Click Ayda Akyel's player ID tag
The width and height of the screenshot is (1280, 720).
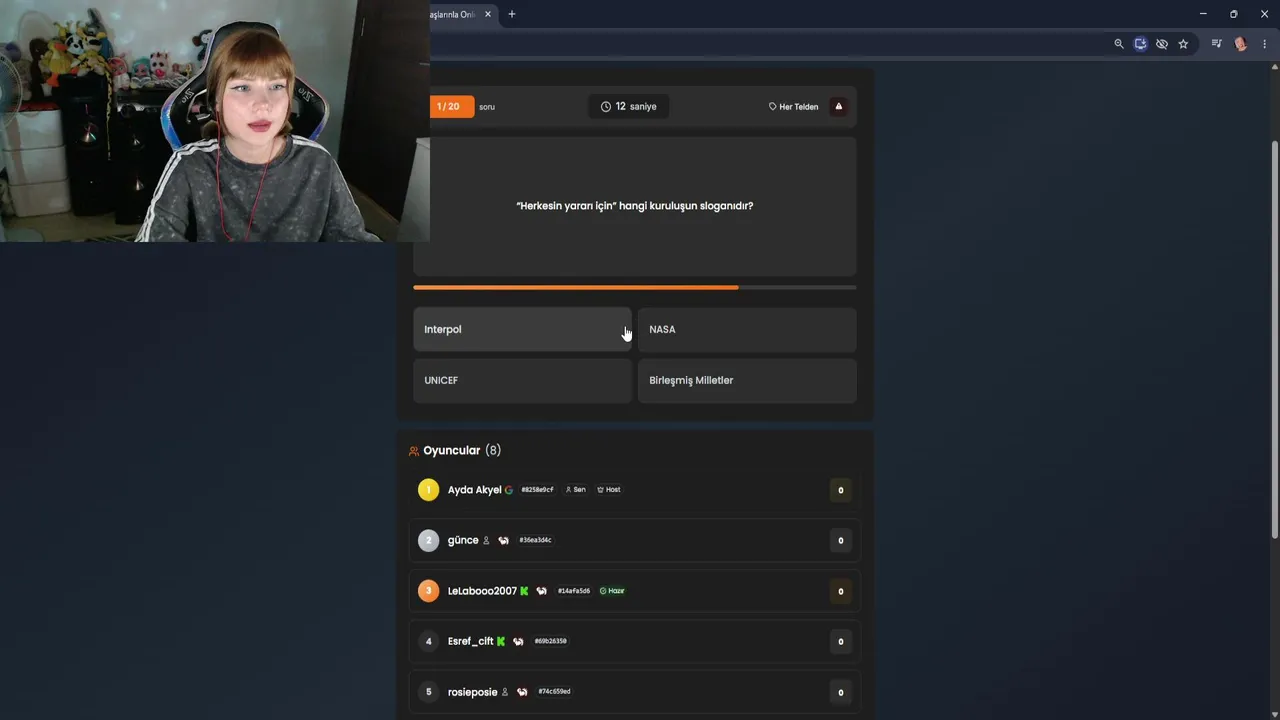point(537,490)
